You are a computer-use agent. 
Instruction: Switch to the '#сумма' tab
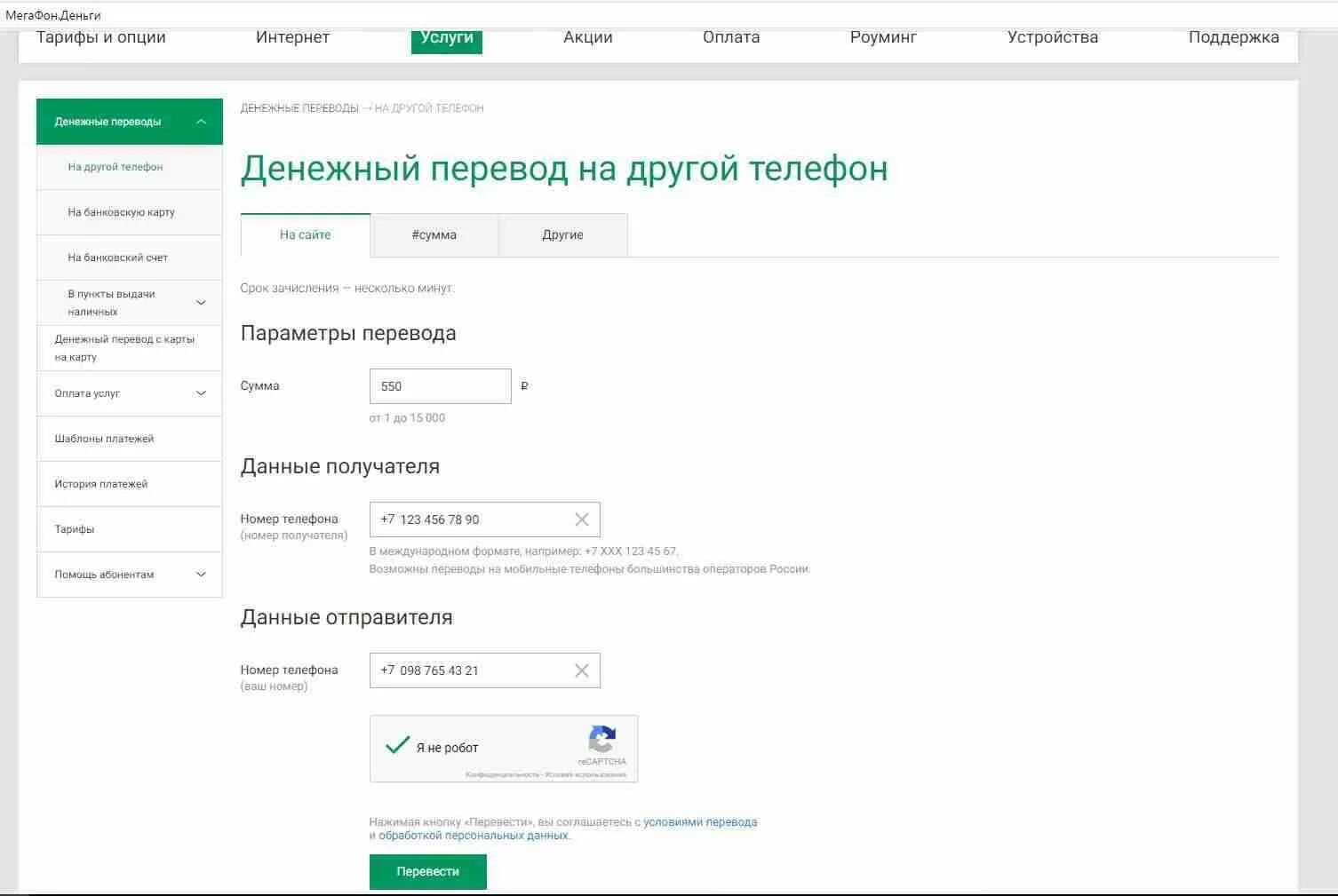tap(434, 235)
